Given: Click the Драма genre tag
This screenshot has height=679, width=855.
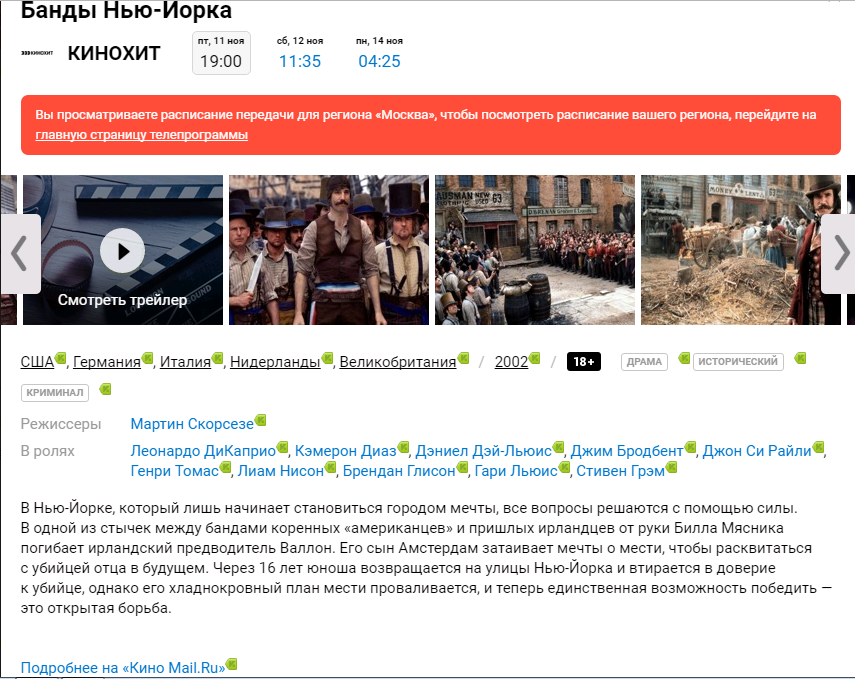Looking at the screenshot, I should point(644,362).
